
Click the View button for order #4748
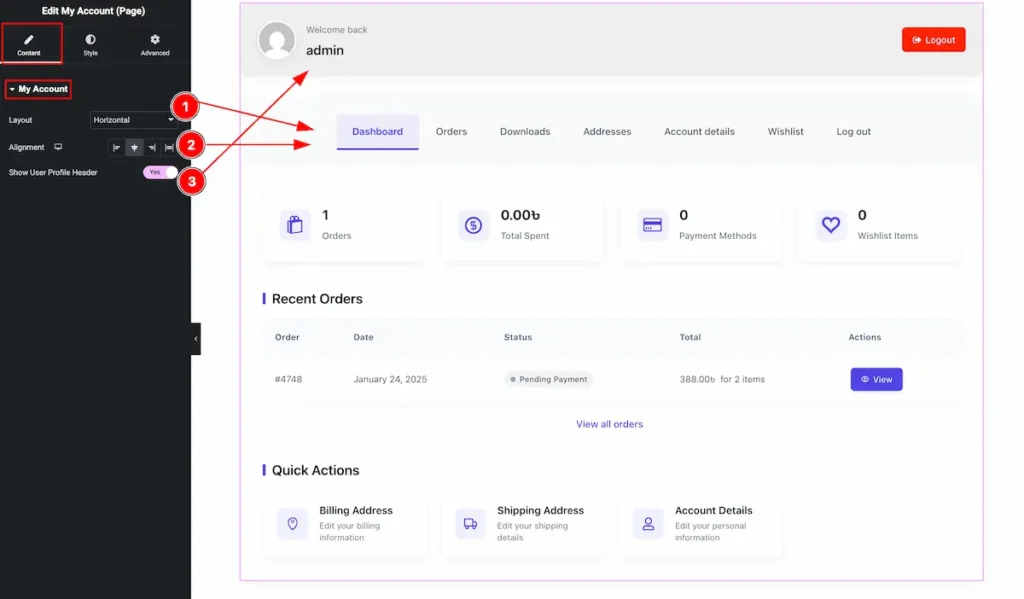pos(876,380)
